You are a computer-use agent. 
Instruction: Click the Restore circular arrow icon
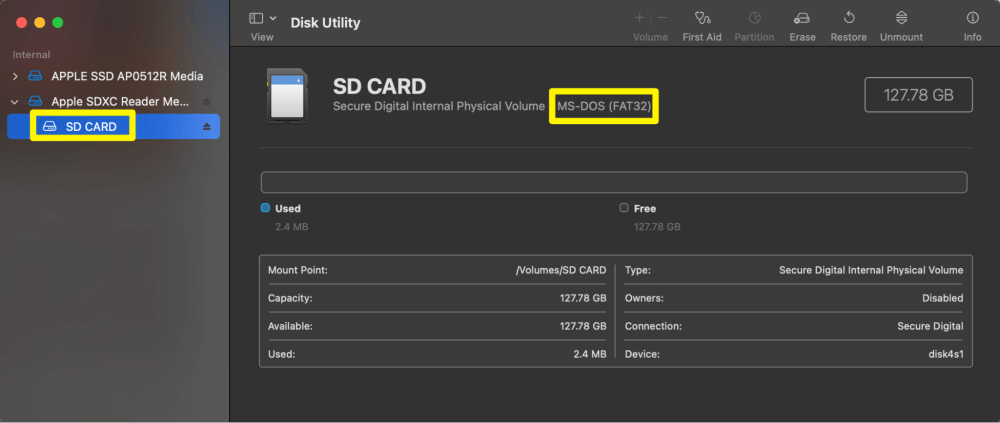coord(848,18)
